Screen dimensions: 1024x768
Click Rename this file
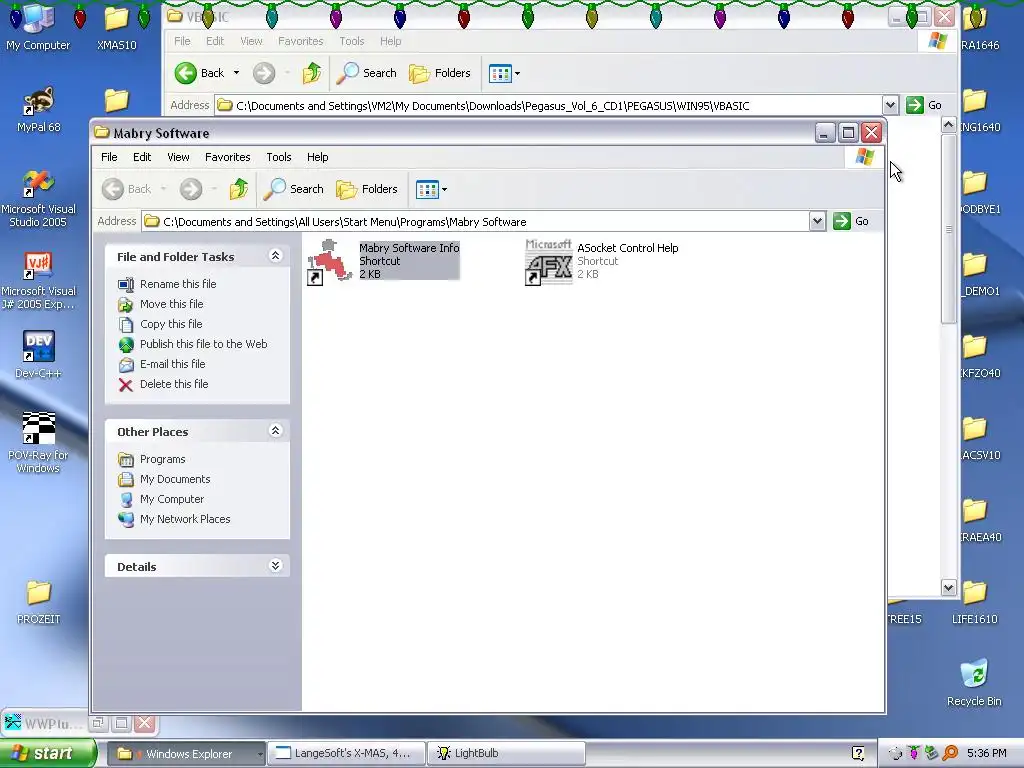point(178,284)
